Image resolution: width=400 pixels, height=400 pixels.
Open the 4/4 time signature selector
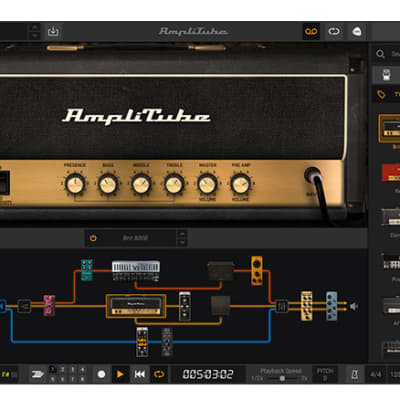pyautogui.click(x=376, y=374)
